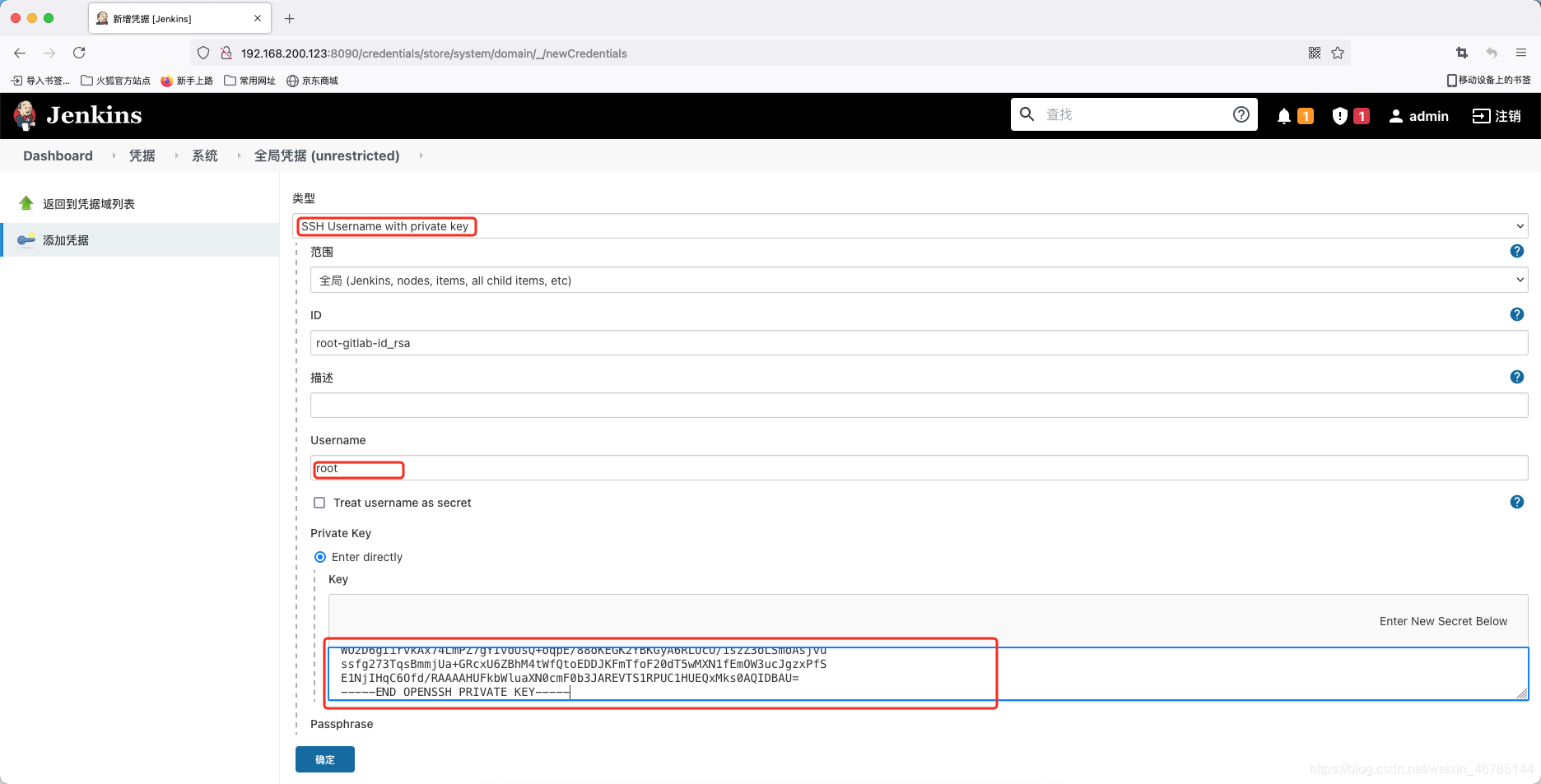Open the admin user profile link
The width and height of the screenshot is (1541, 784).
pos(1418,116)
